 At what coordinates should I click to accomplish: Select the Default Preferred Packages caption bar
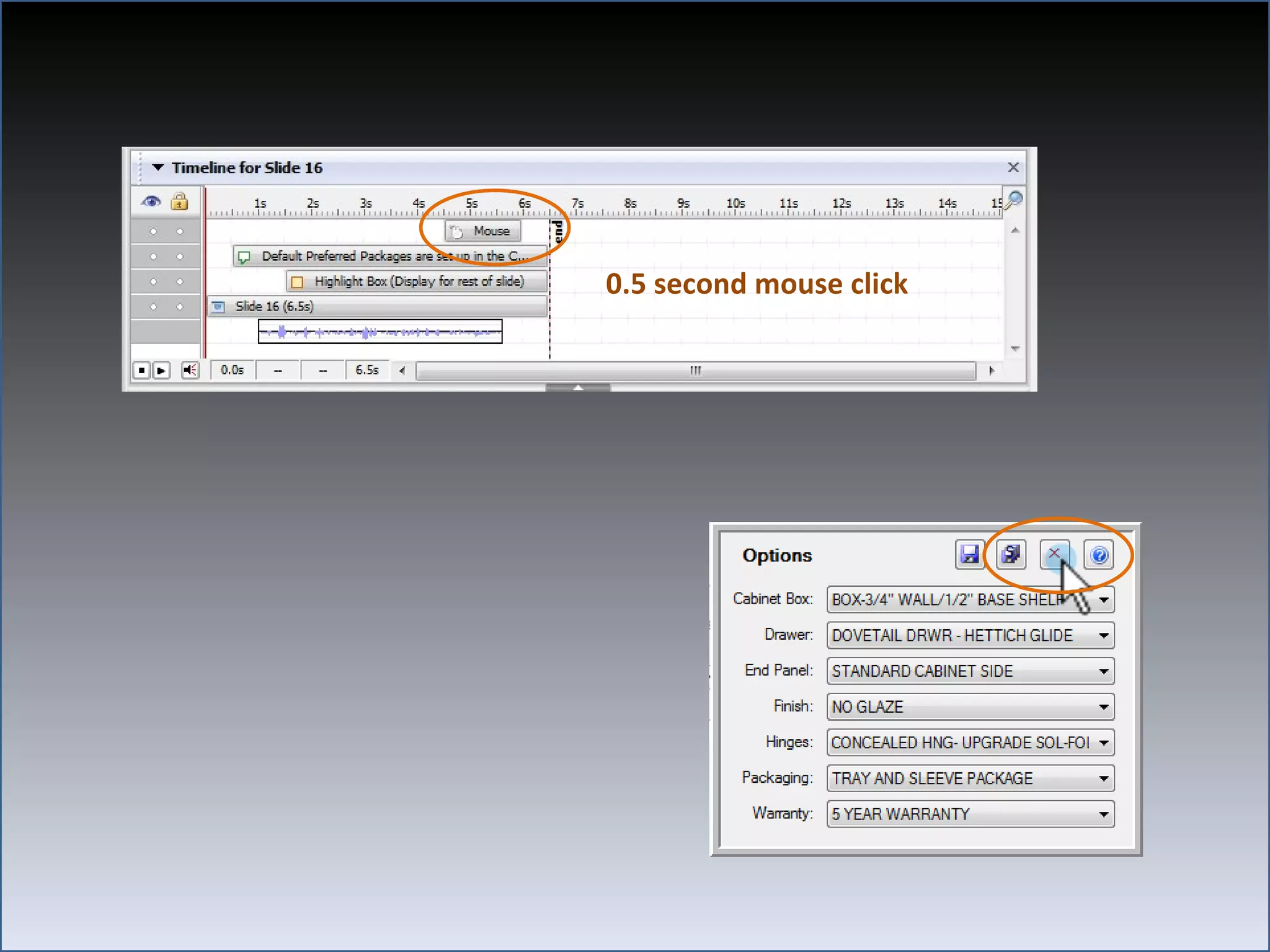[389, 256]
